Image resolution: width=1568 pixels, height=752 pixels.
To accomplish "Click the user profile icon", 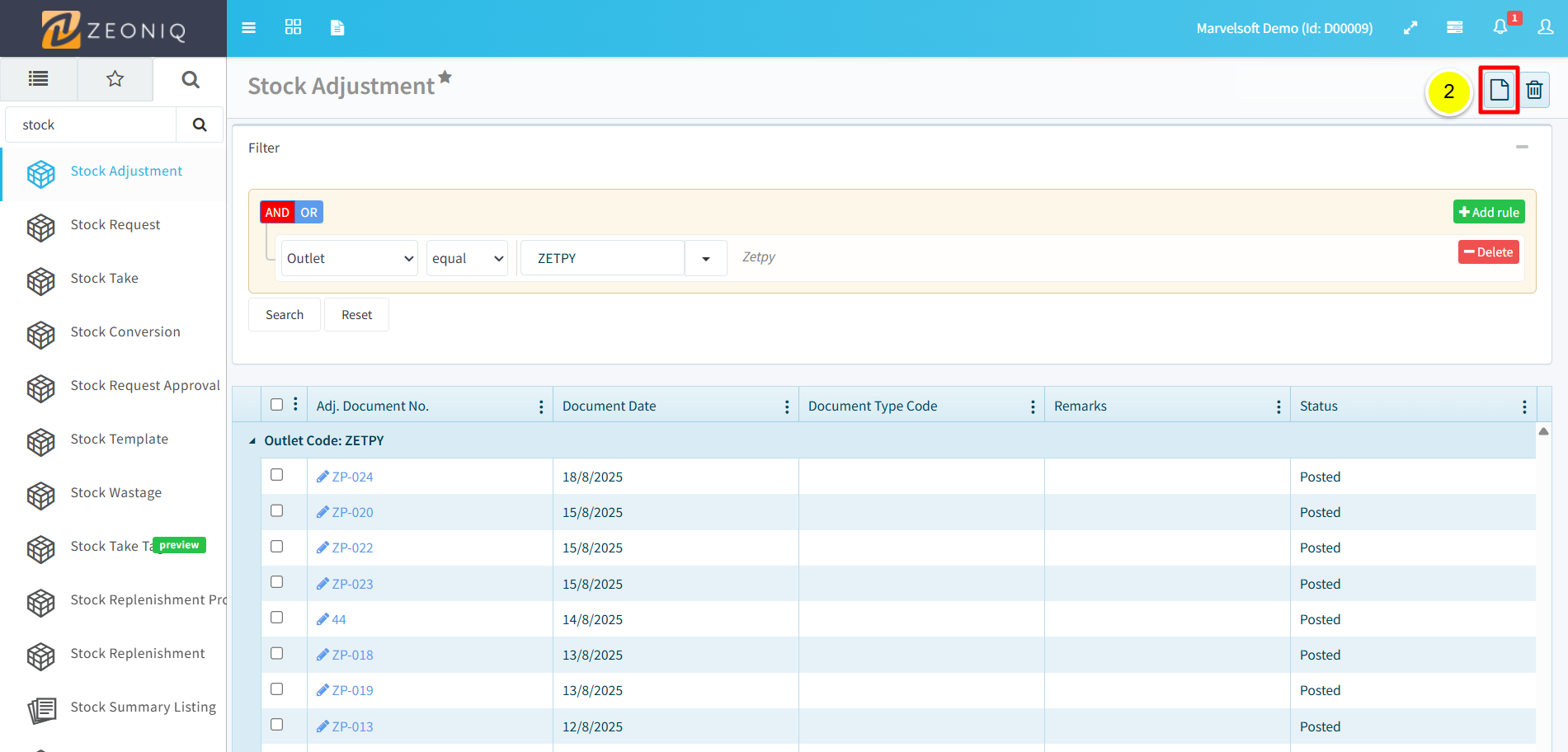I will click(1545, 27).
